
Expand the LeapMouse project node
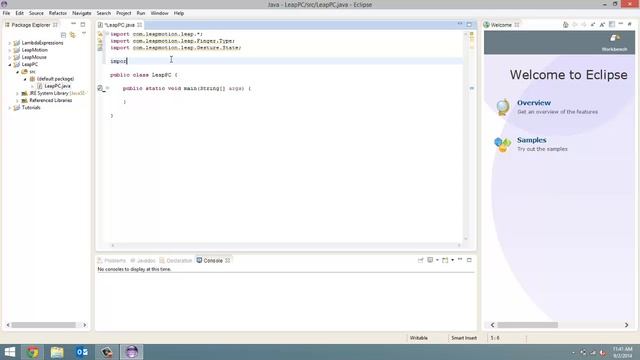(x=10, y=58)
